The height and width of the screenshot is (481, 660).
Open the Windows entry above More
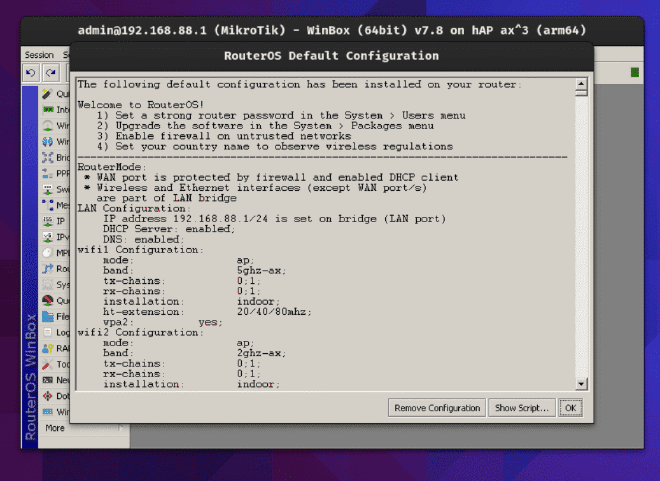coord(55,412)
